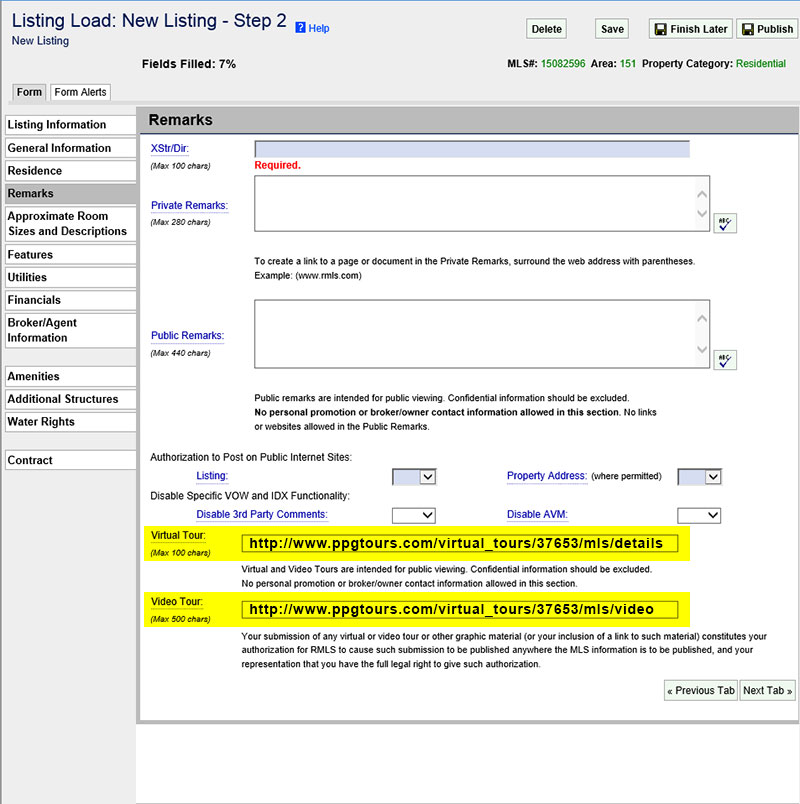The width and height of the screenshot is (800, 804).
Task: Select the Remarks section in sidebar
Action: [71, 193]
